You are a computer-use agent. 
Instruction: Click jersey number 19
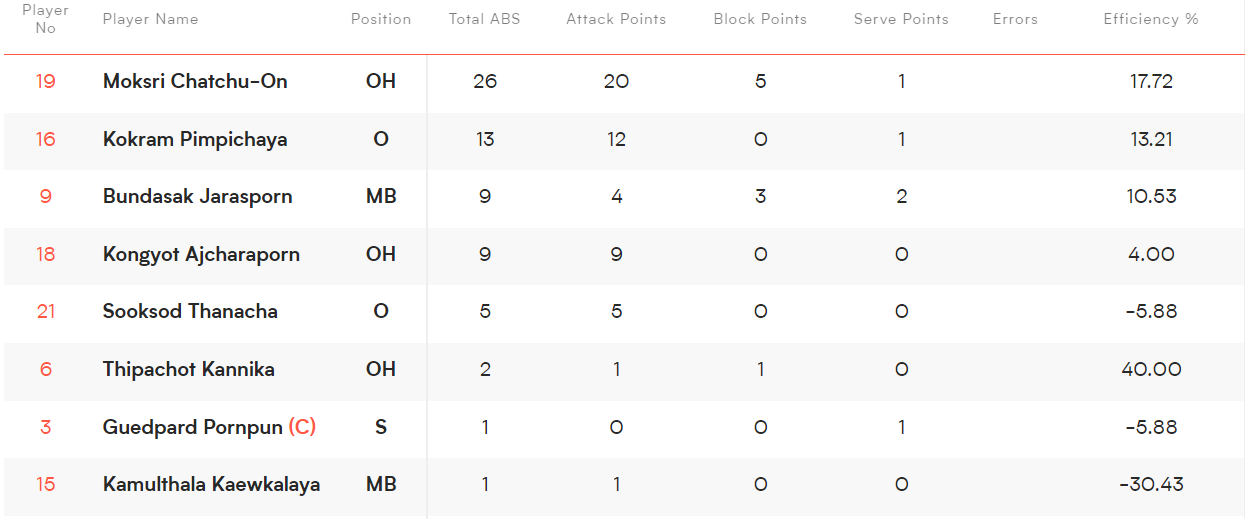click(x=46, y=81)
